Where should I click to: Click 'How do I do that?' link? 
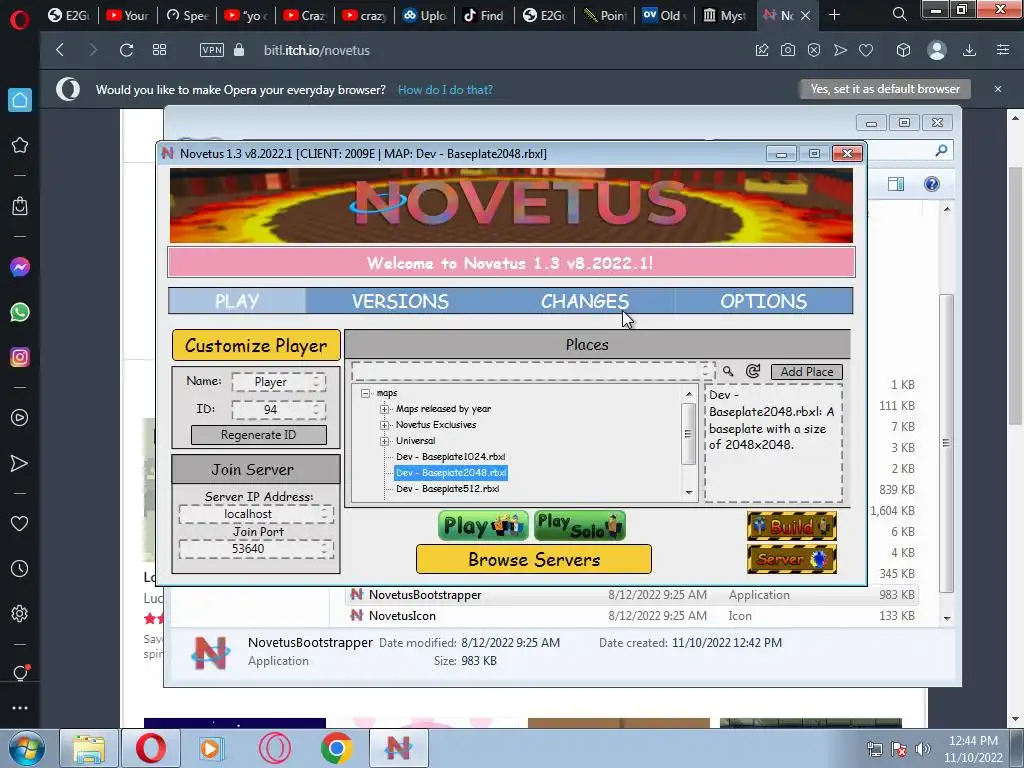point(445,89)
